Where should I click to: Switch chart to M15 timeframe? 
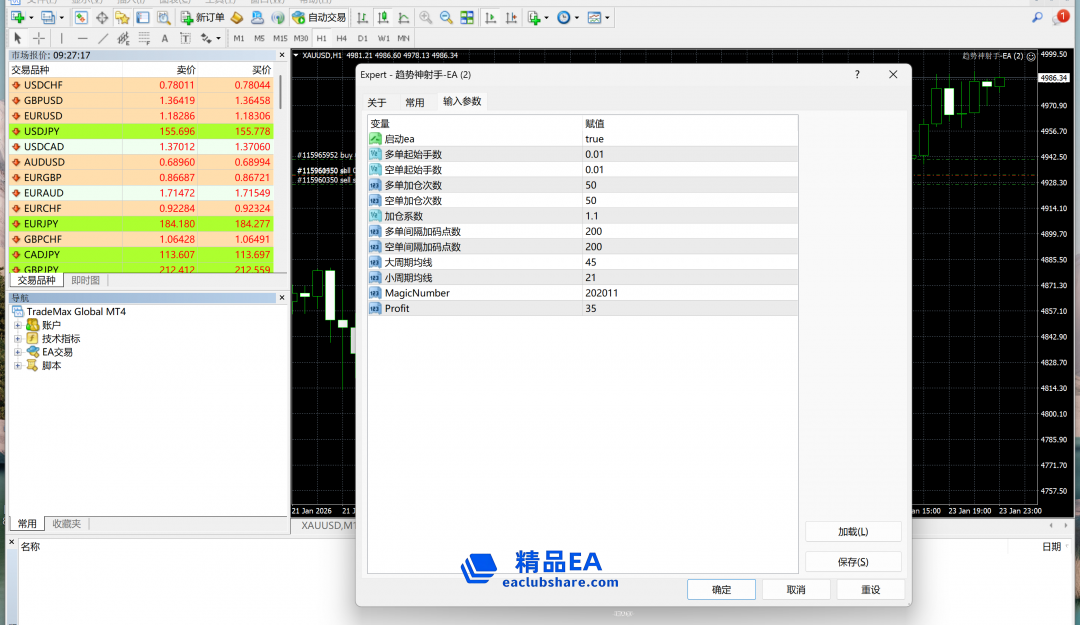pyautogui.click(x=280, y=39)
